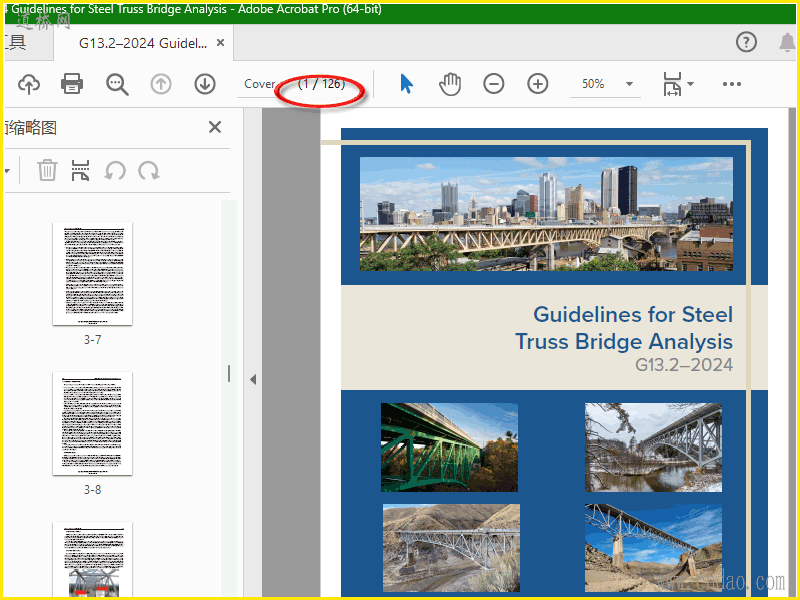Activate the arrow selection tool
The height and width of the screenshot is (600, 800).
pos(406,84)
